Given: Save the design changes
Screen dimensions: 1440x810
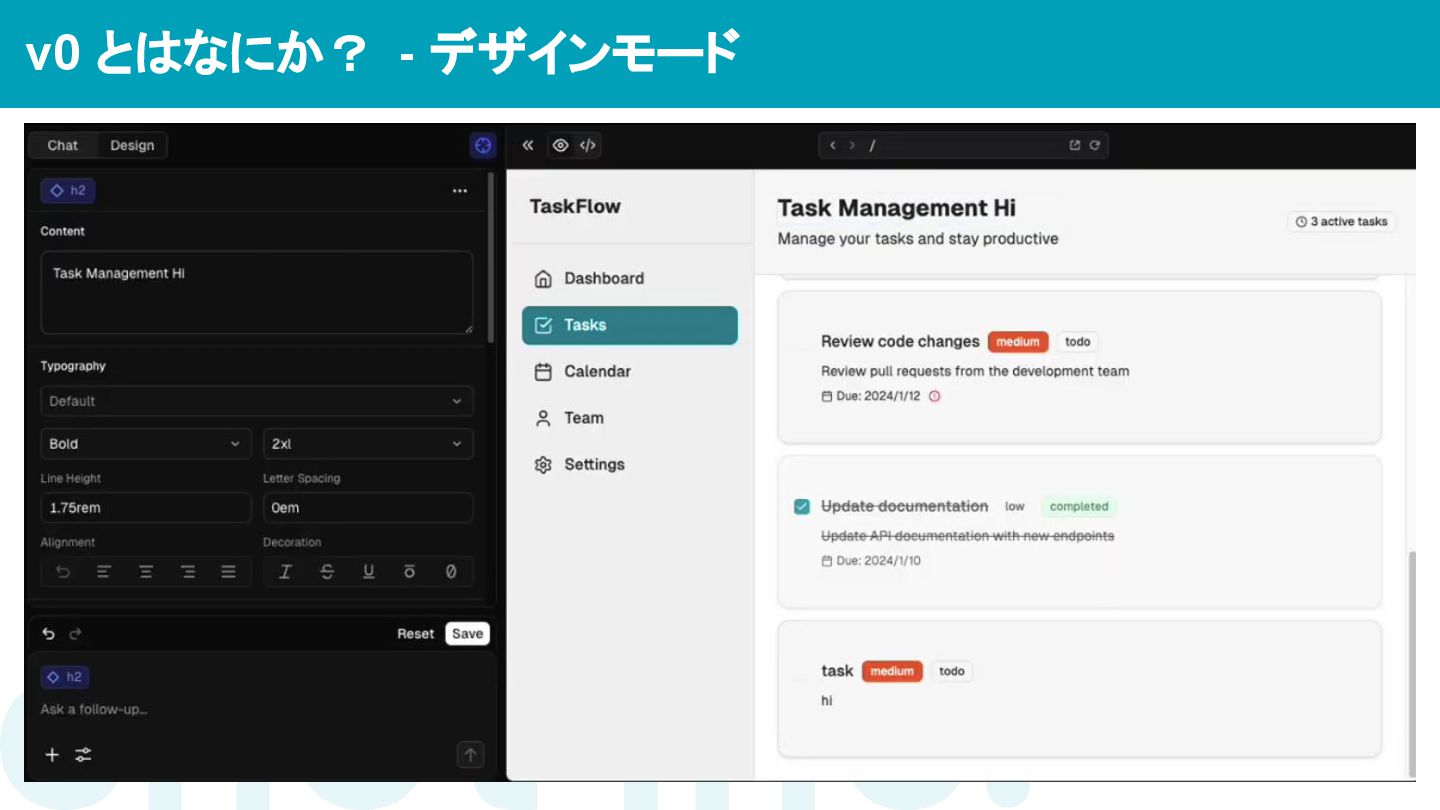Looking at the screenshot, I should [467, 634].
